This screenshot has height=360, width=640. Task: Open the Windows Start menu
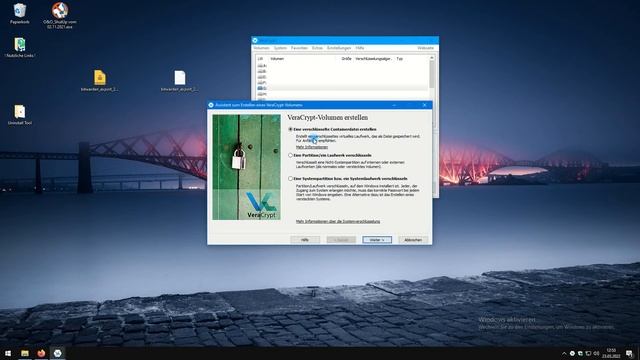[8, 353]
